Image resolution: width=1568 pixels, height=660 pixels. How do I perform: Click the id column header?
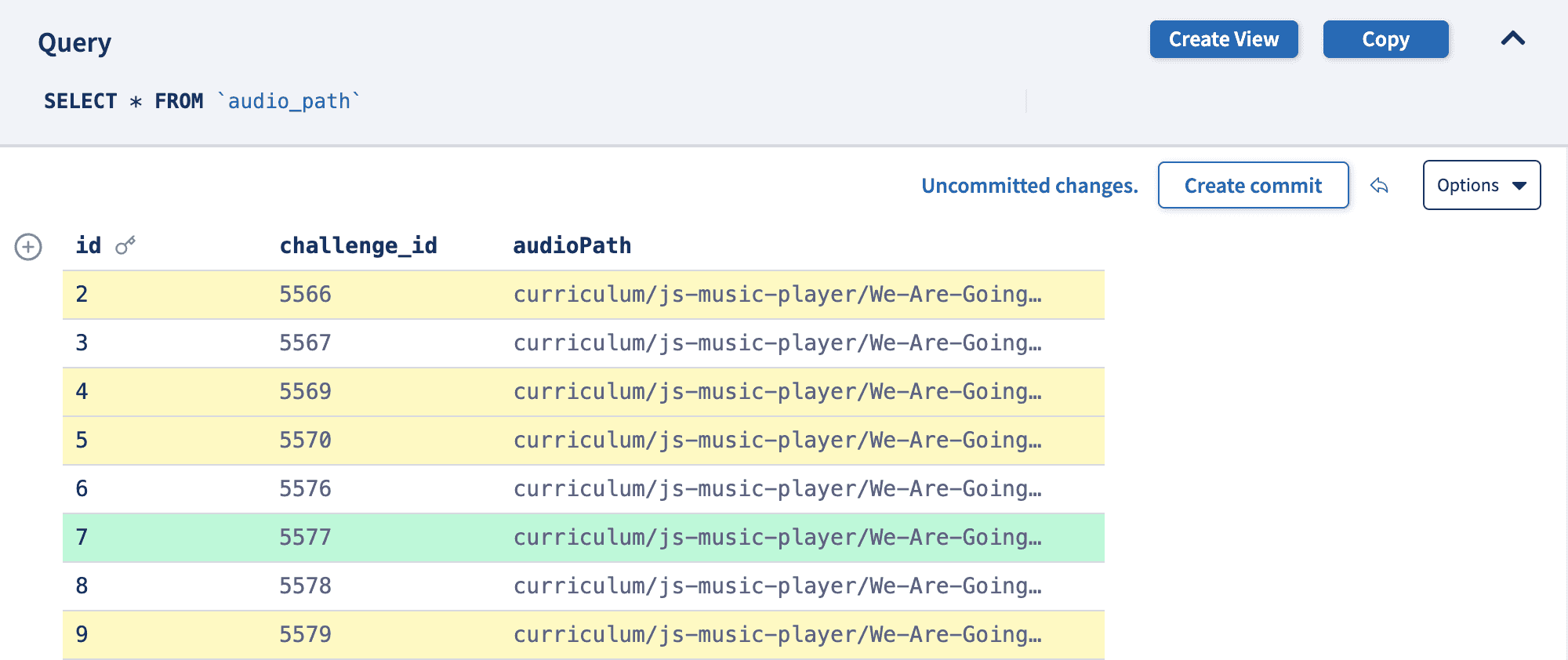tap(89, 246)
